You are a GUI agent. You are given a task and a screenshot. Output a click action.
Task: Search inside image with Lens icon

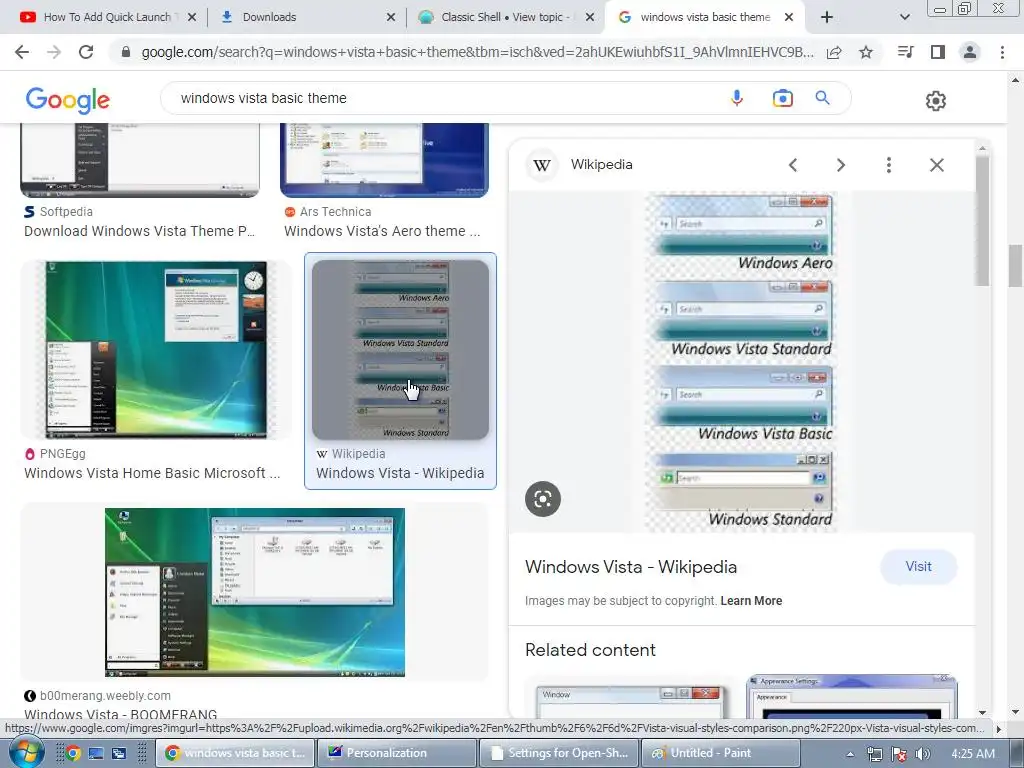pos(543,499)
